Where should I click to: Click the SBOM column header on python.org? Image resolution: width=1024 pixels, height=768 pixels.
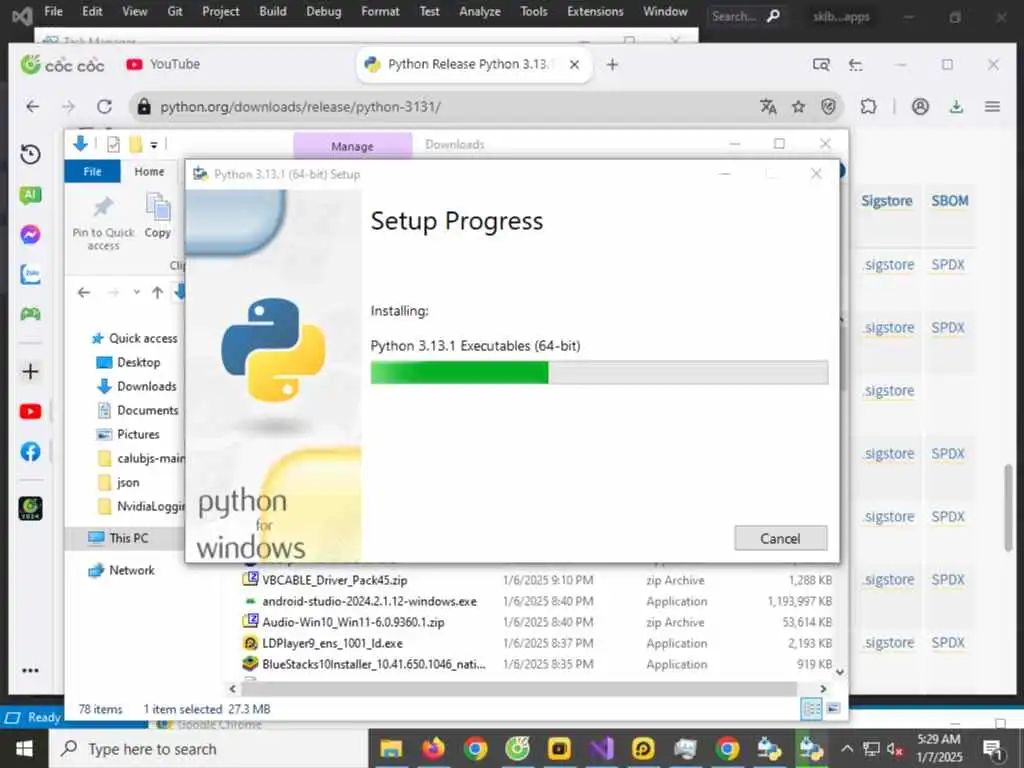(x=950, y=200)
